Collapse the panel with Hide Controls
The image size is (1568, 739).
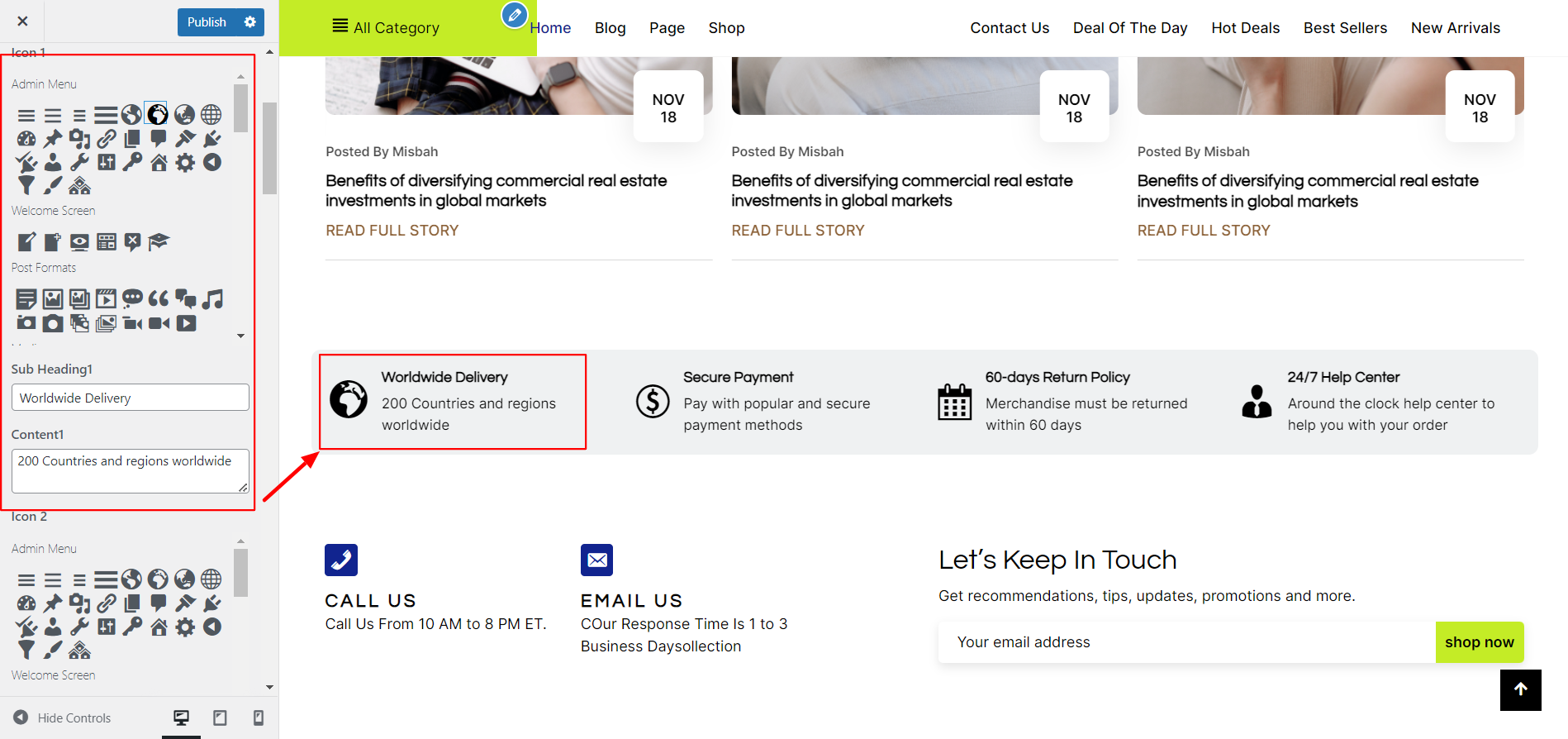62,718
